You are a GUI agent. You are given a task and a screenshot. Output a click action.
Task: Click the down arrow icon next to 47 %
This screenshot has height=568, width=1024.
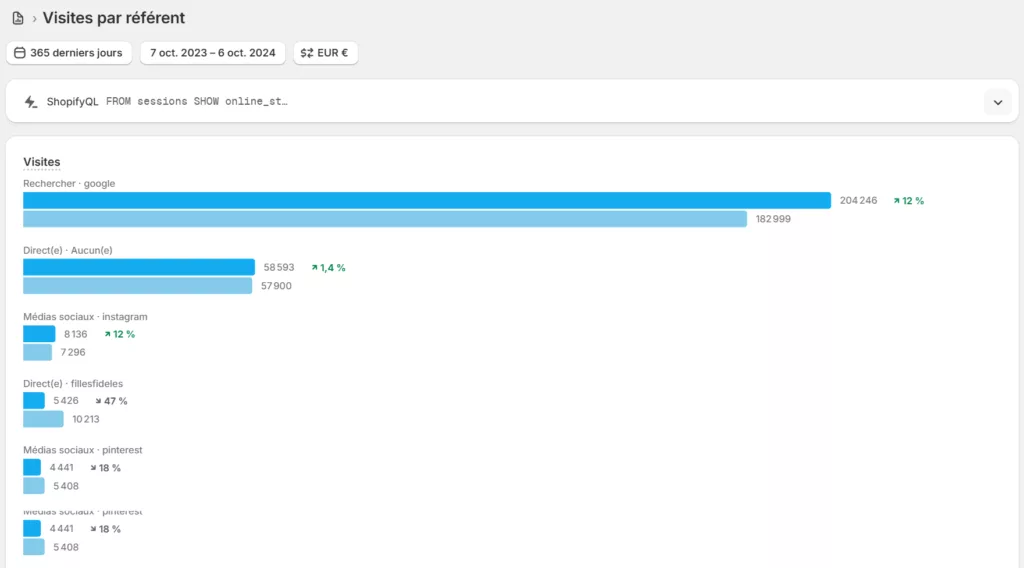(98, 401)
